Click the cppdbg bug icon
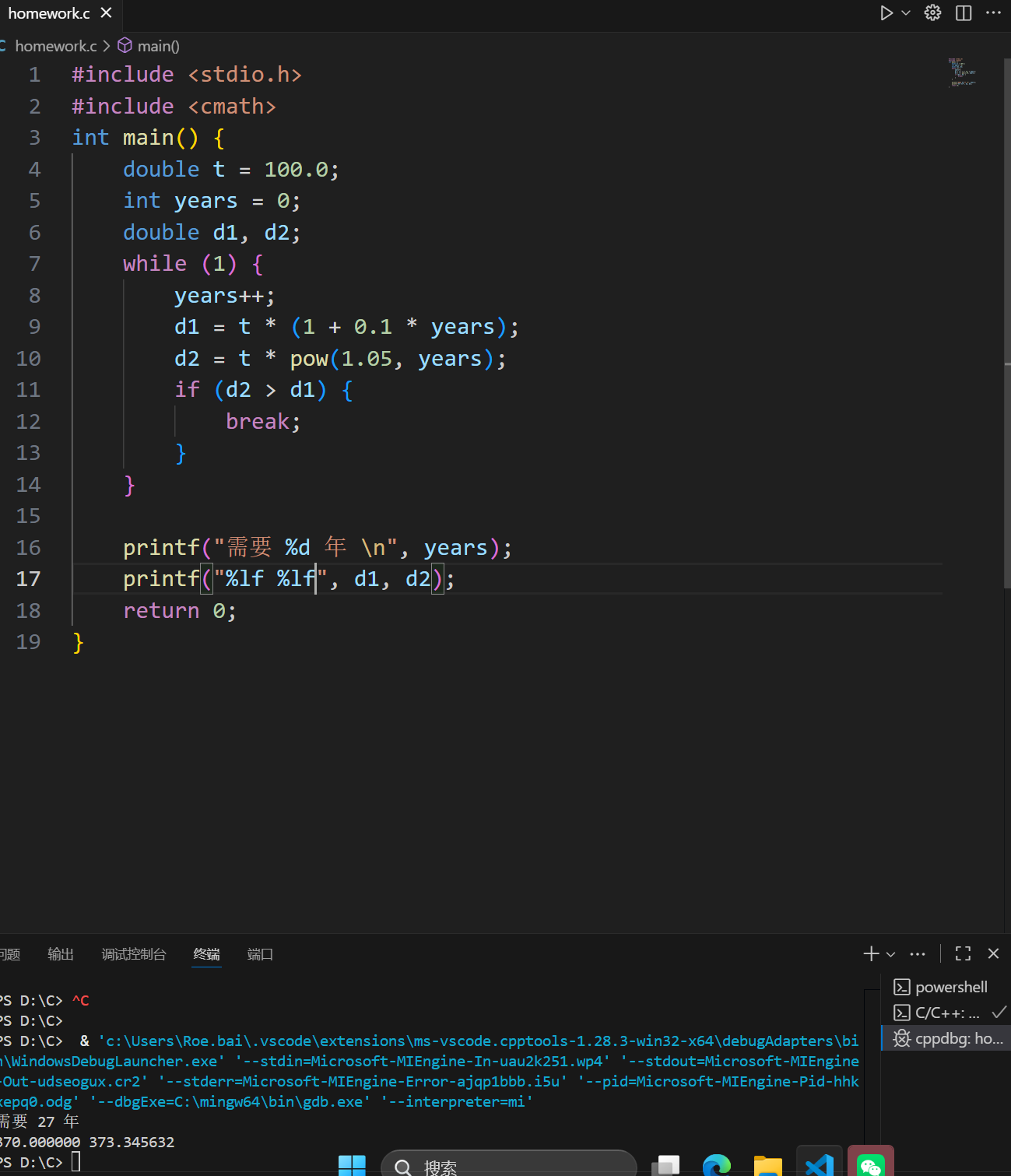This screenshot has width=1011, height=1176. pos(901,1038)
